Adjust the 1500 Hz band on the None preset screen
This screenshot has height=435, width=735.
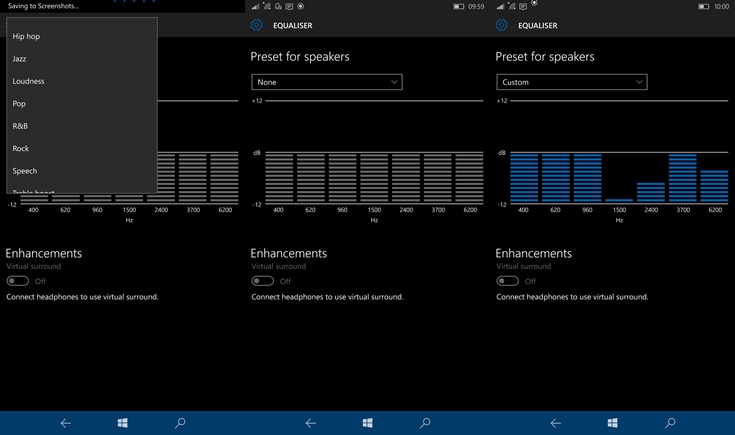375,178
